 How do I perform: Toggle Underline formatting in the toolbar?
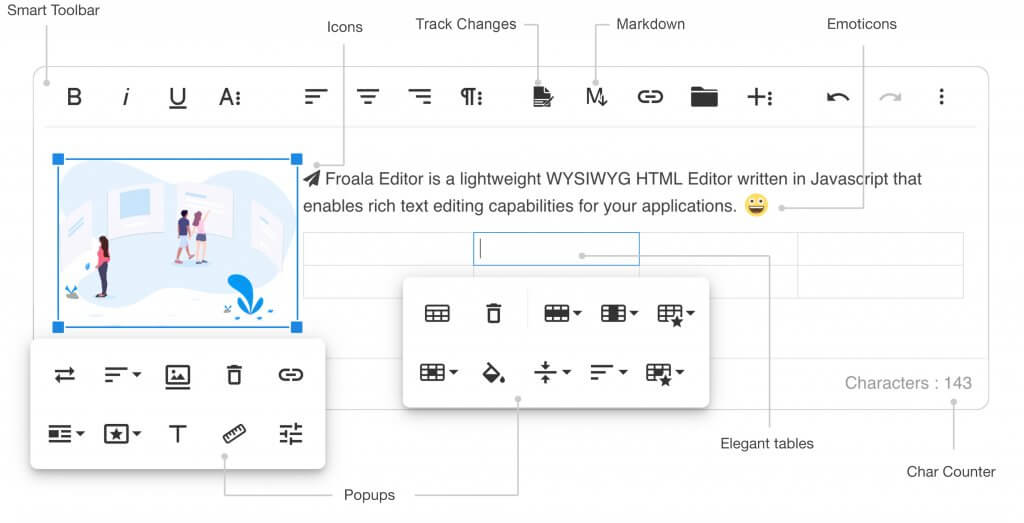pos(178,98)
